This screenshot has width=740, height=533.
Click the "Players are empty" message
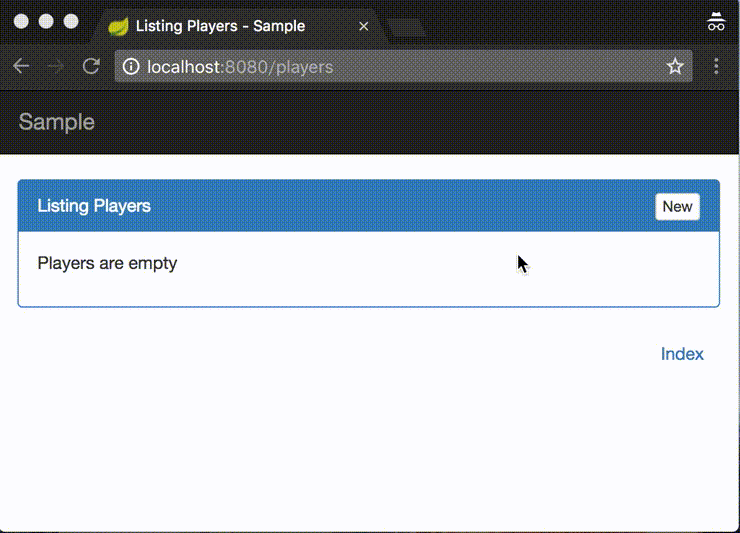[x=107, y=263]
